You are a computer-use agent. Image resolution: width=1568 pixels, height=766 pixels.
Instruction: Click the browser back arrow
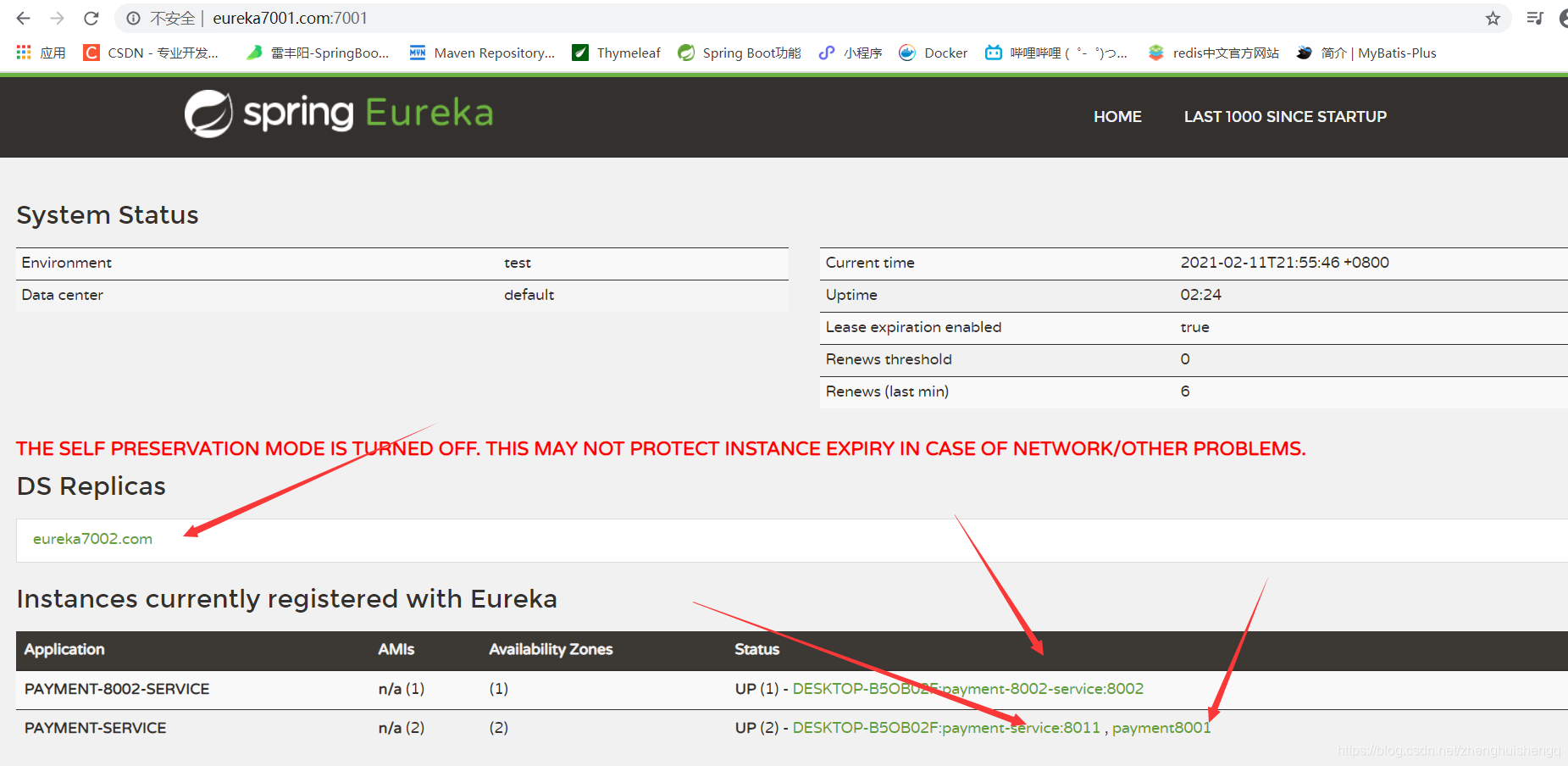(x=23, y=18)
